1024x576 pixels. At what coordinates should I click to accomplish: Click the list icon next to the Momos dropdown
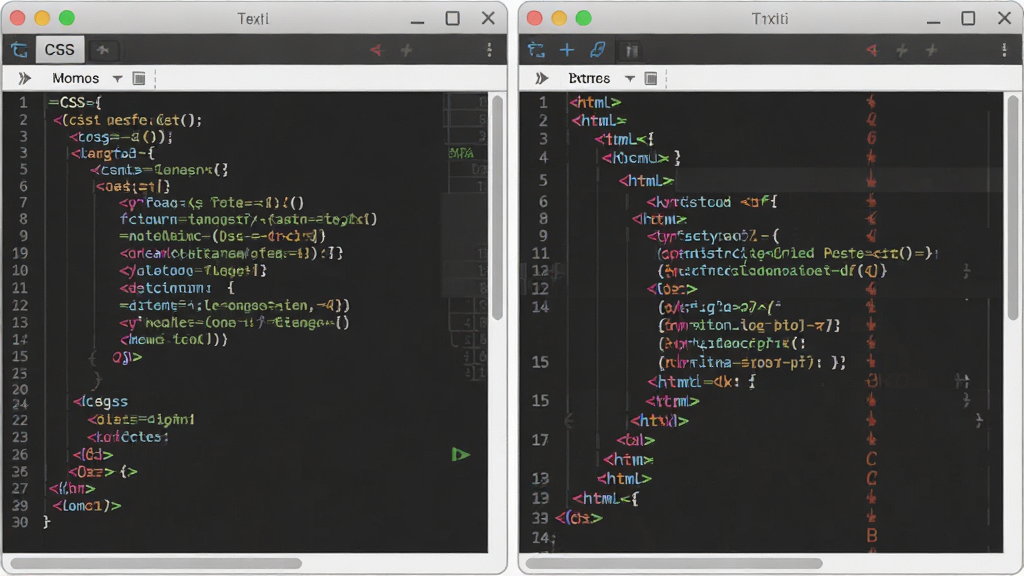click(138, 78)
